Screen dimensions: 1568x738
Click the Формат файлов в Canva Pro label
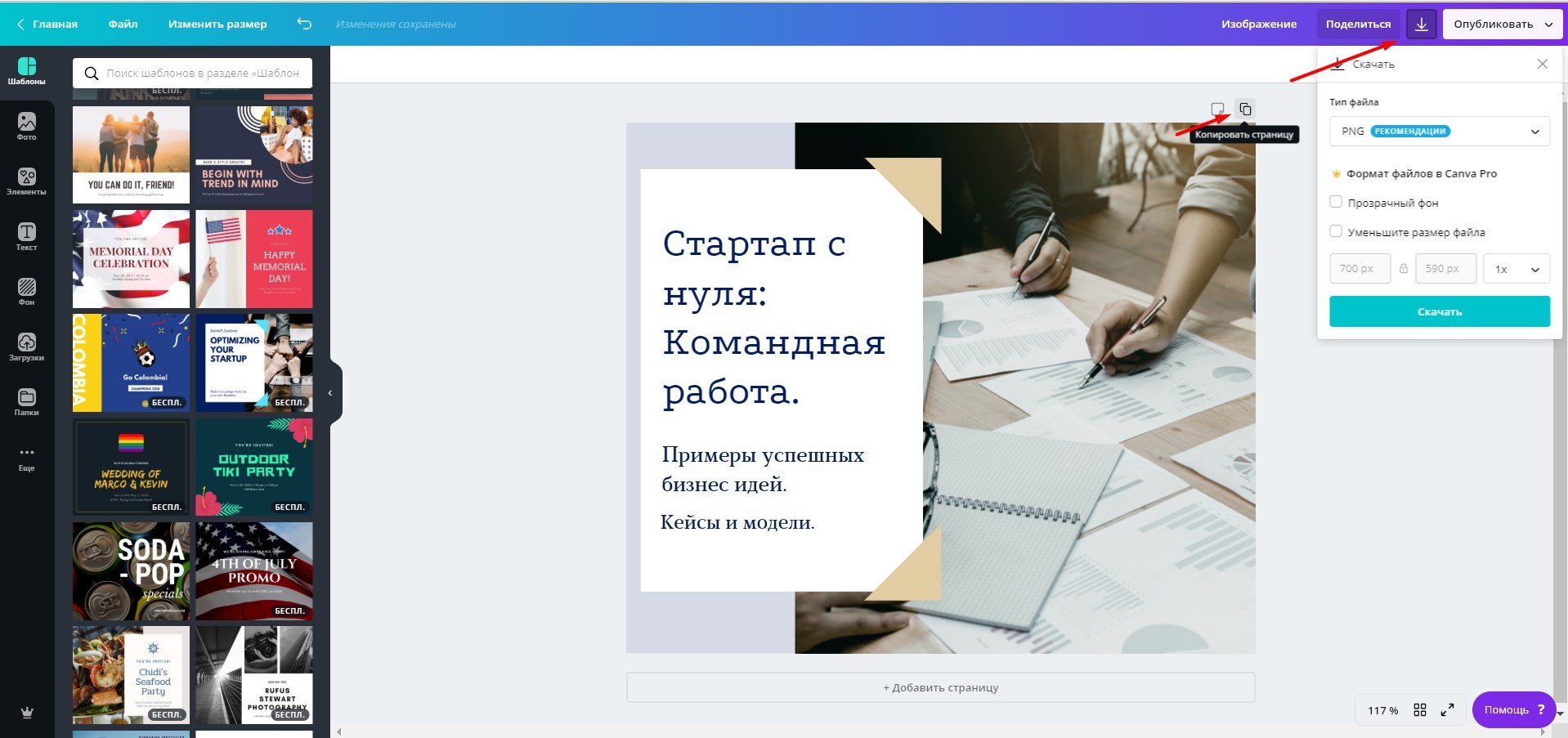tap(1422, 173)
